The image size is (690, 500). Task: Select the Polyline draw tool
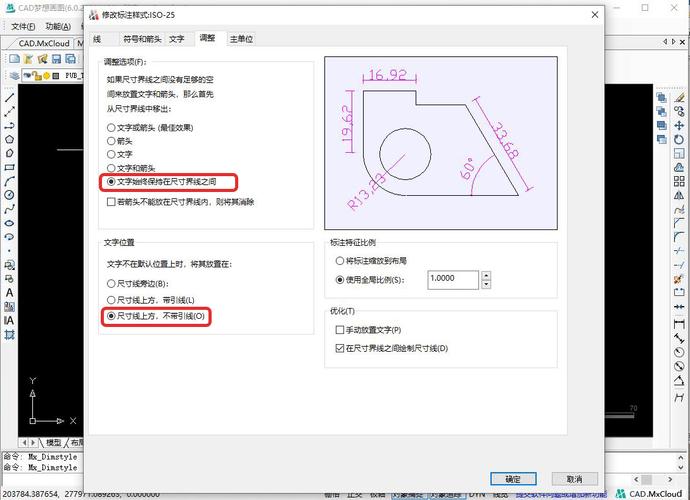pyautogui.click(x=9, y=125)
